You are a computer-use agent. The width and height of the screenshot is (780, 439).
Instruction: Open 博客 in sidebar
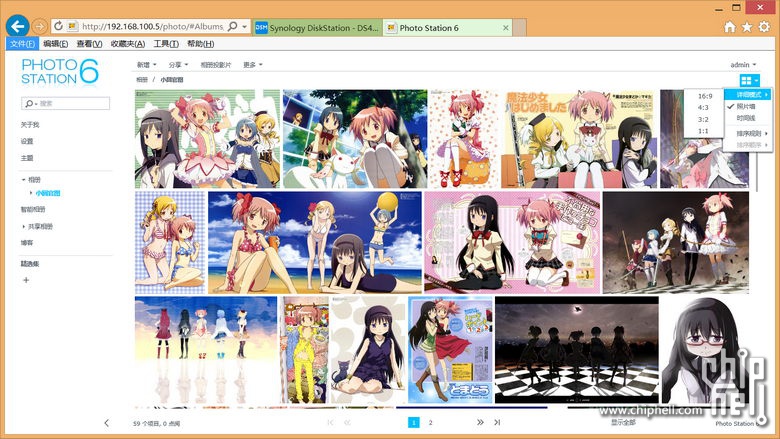tap(27, 243)
